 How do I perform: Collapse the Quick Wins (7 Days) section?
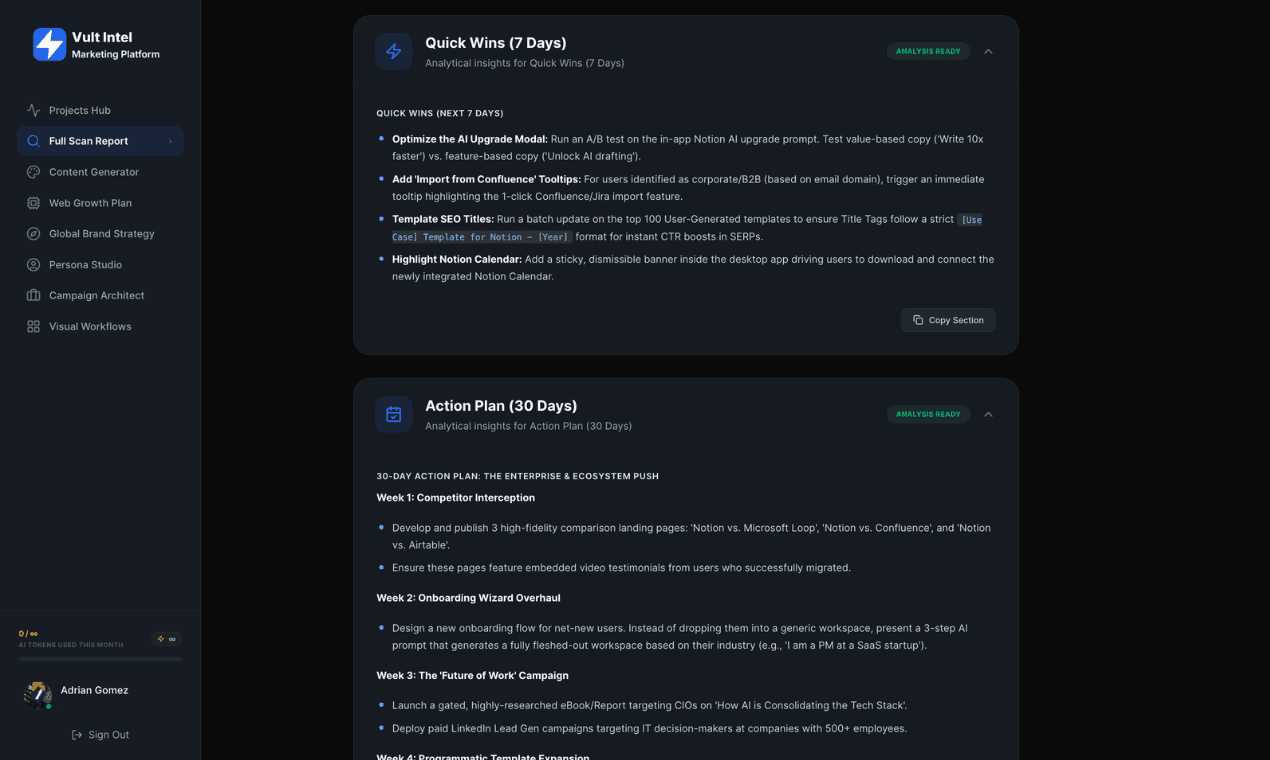[x=988, y=51]
